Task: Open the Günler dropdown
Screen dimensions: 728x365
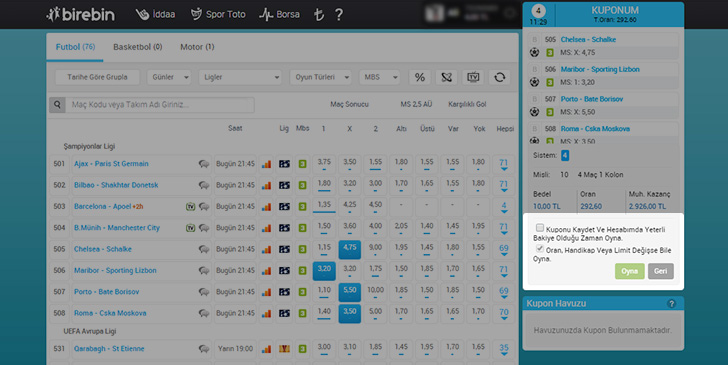Action: pos(169,77)
